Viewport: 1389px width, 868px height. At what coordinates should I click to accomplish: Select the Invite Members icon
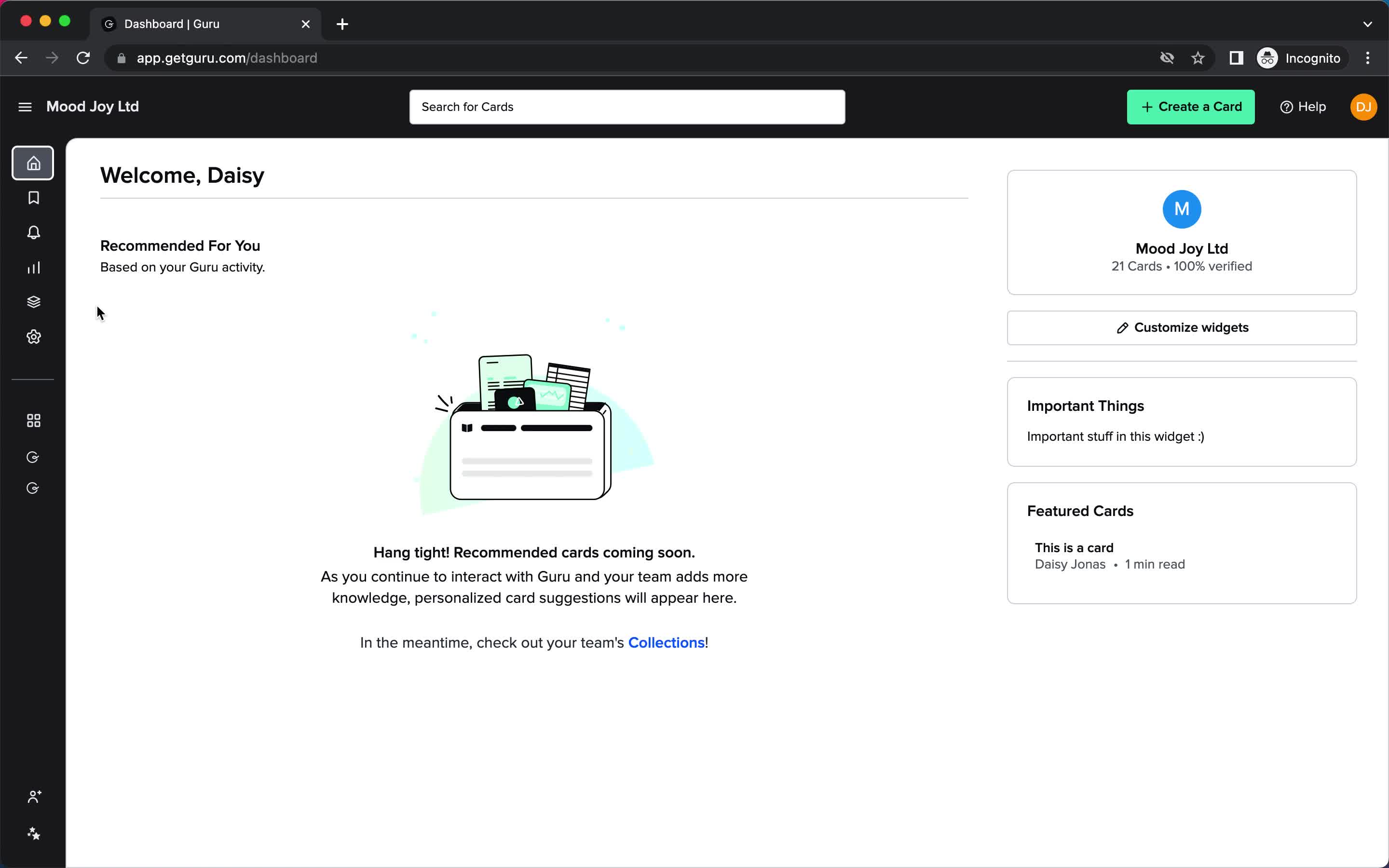coord(33,797)
